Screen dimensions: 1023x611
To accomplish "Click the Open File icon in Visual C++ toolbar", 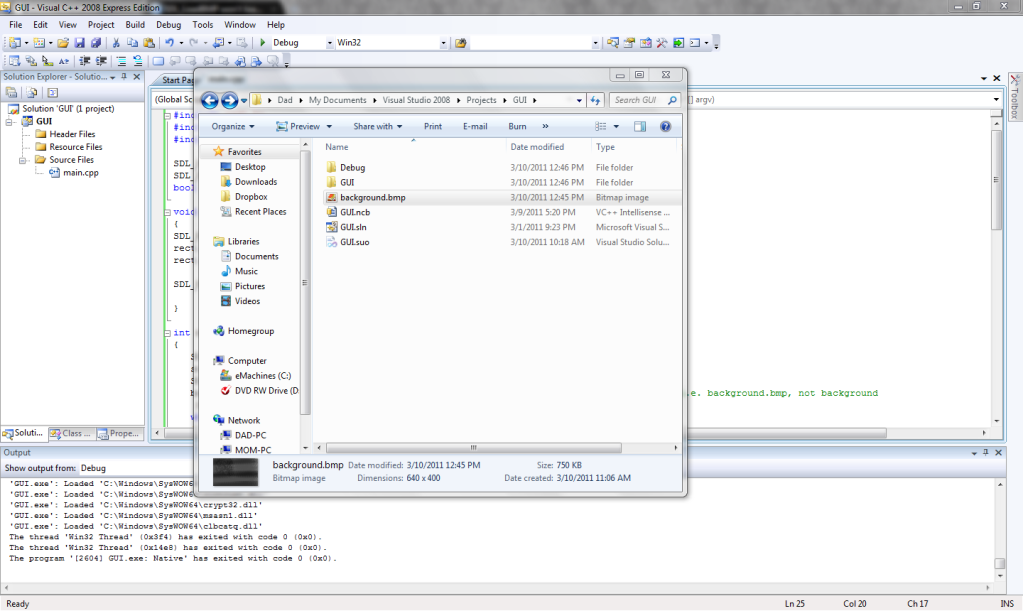I will point(63,43).
